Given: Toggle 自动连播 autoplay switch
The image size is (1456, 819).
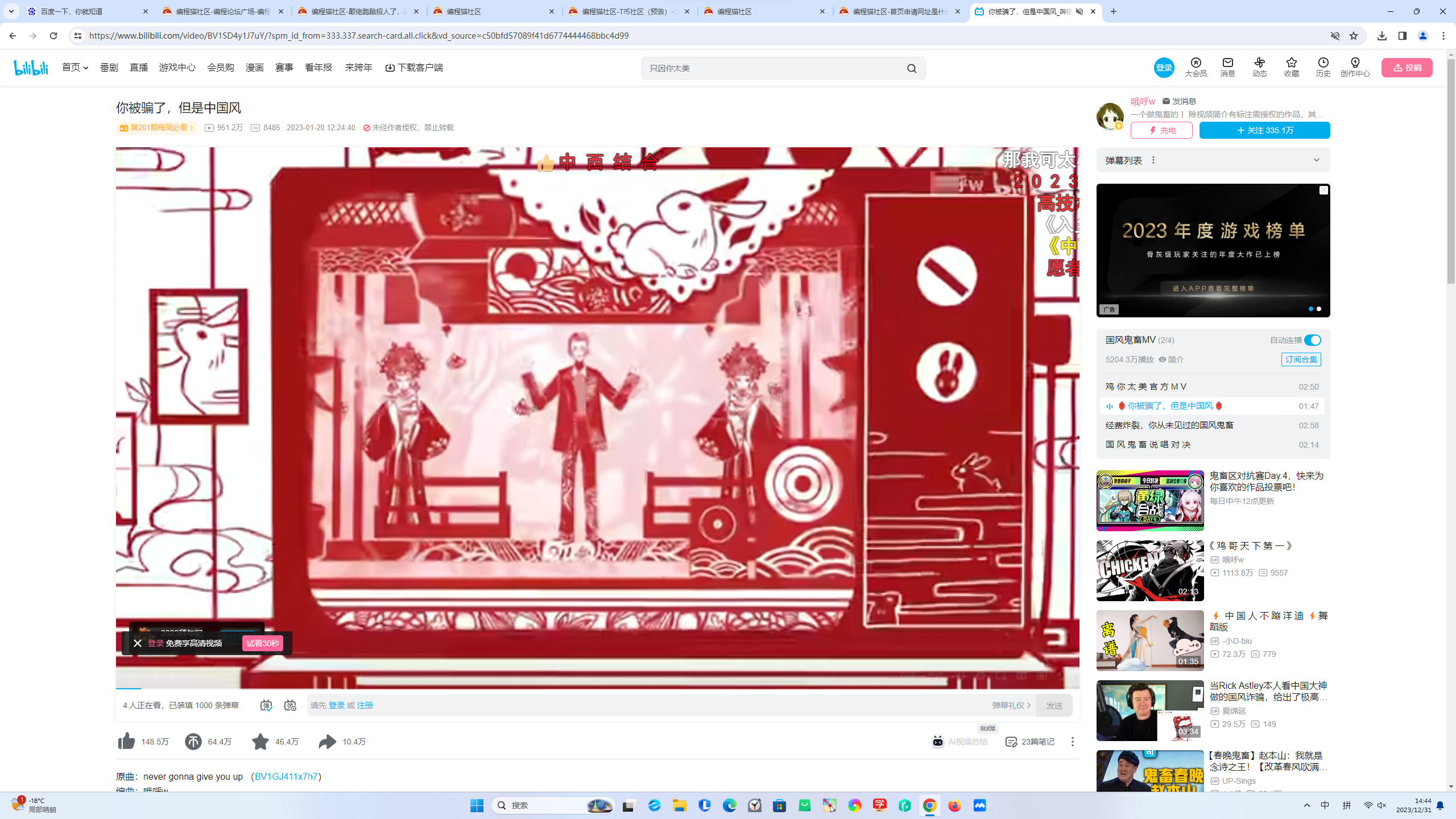Looking at the screenshot, I should [1313, 340].
